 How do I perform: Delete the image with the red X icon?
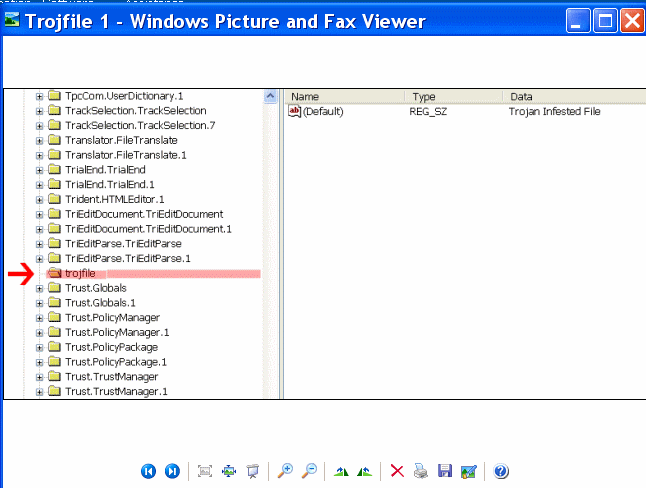click(x=397, y=471)
